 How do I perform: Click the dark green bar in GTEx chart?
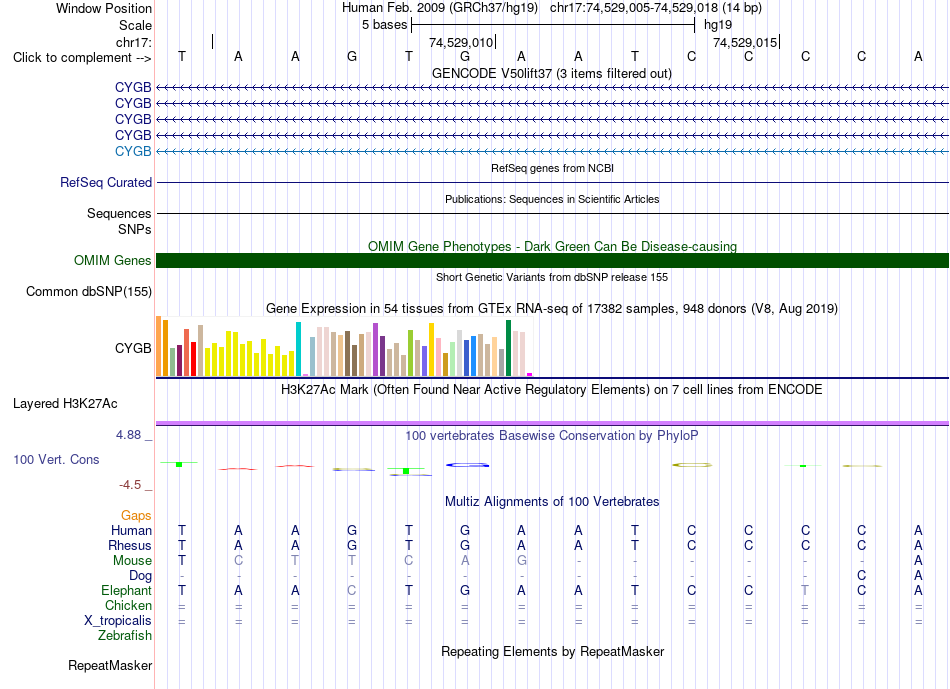click(508, 348)
